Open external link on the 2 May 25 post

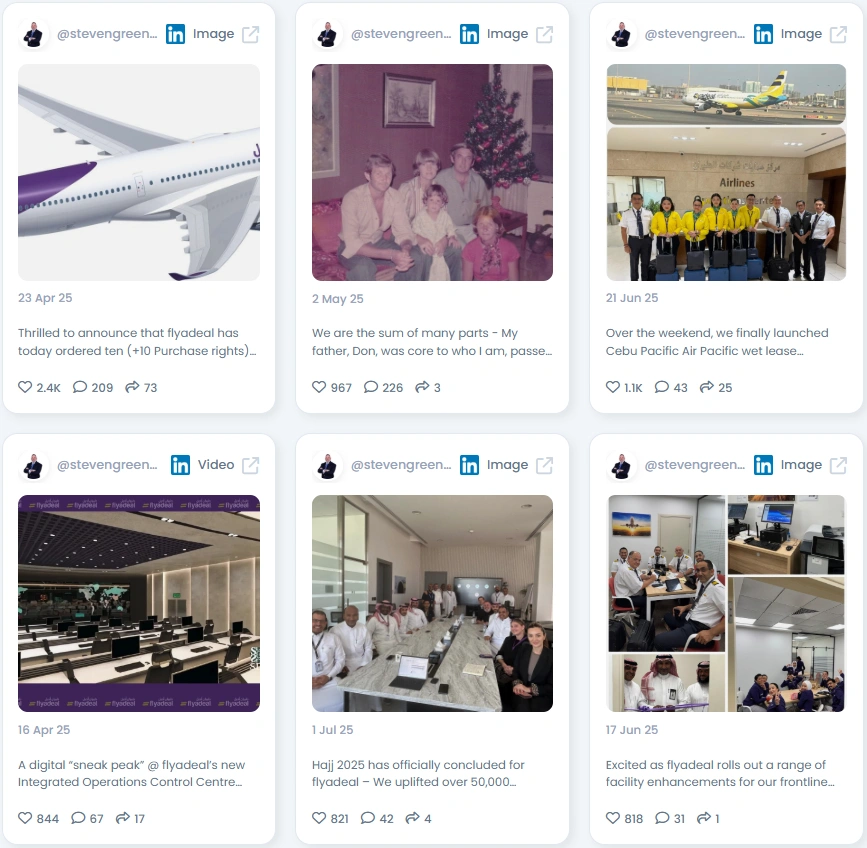544,34
